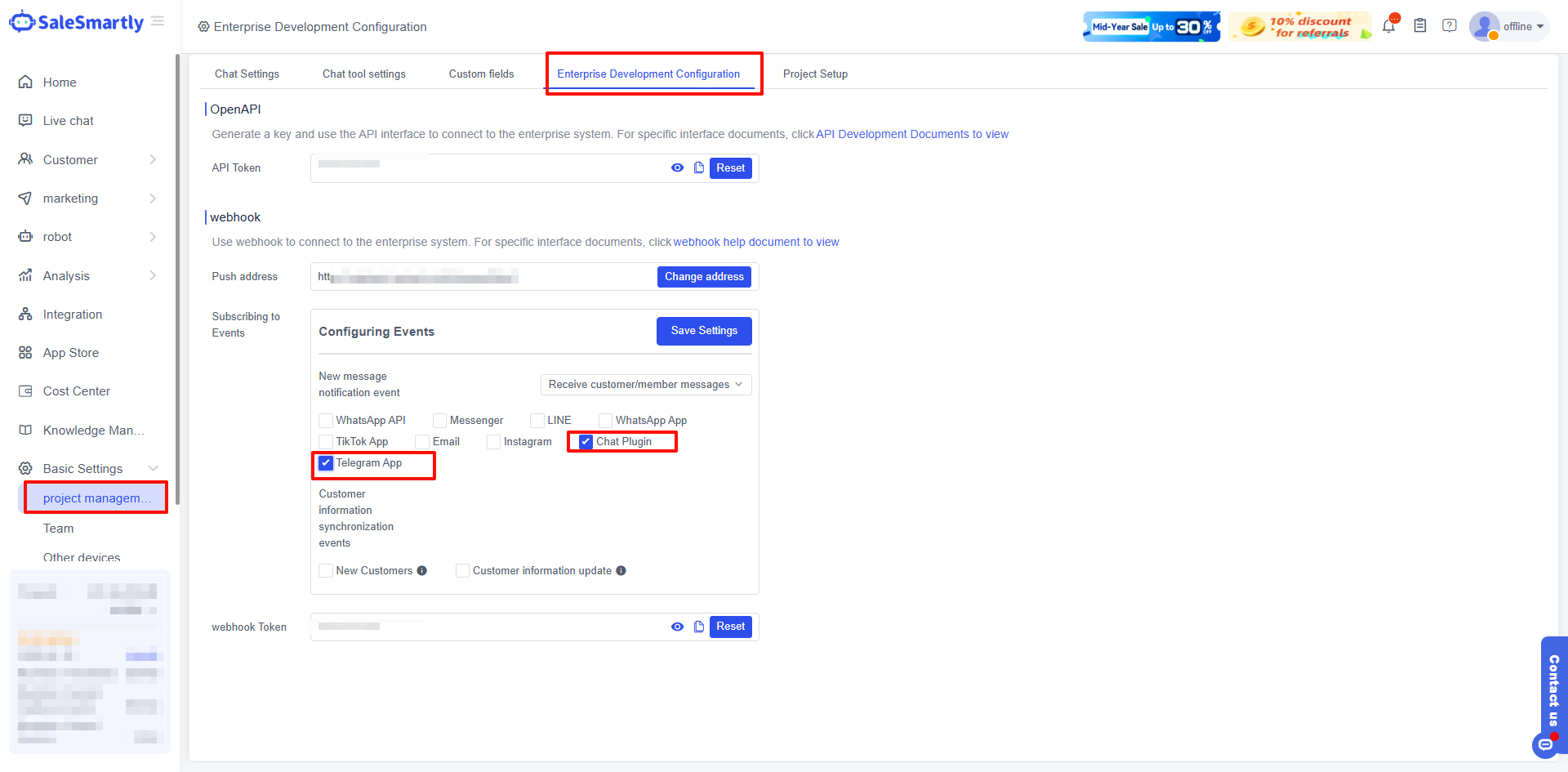
Task: Click the SaleSmartly logo
Action: pyautogui.click(x=76, y=22)
